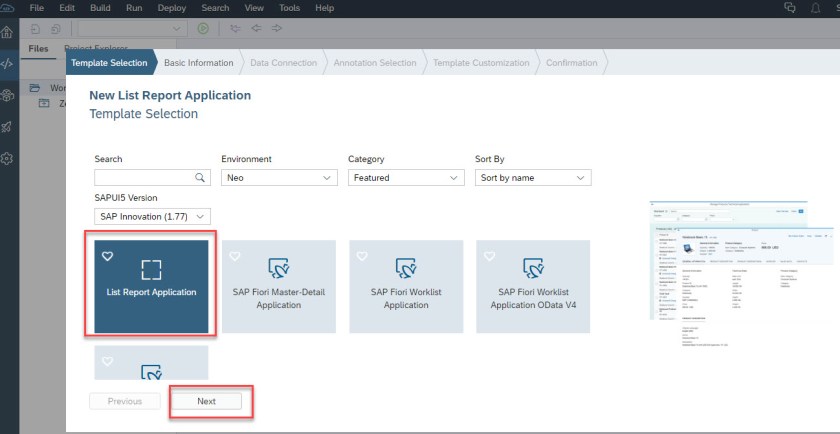Image resolution: width=840 pixels, height=434 pixels.
Task: Favorite the List Report Application tile heart
Action: (108, 256)
